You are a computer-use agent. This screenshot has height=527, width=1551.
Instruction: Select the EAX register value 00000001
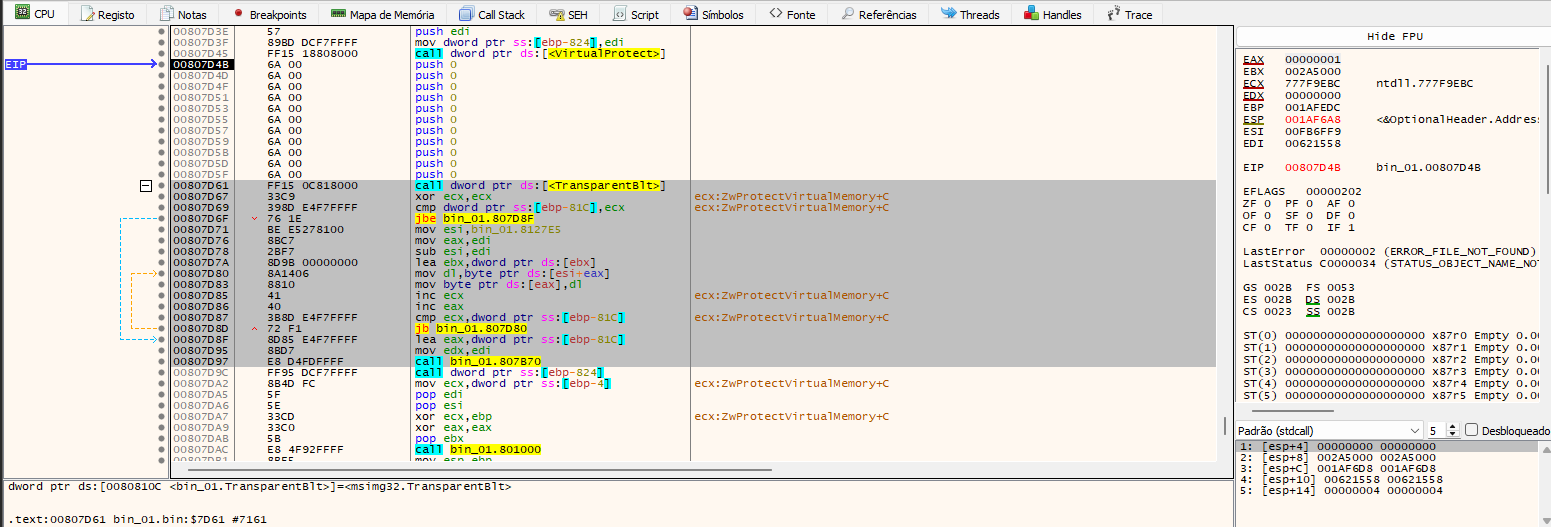[x=1313, y=59]
